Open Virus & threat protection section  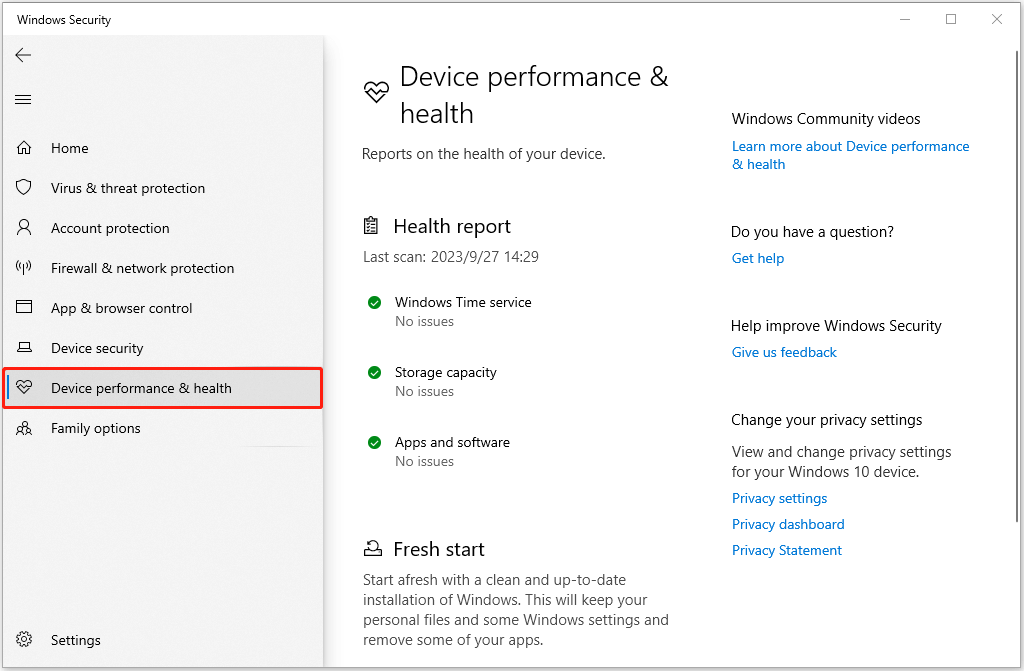click(x=163, y=188)
